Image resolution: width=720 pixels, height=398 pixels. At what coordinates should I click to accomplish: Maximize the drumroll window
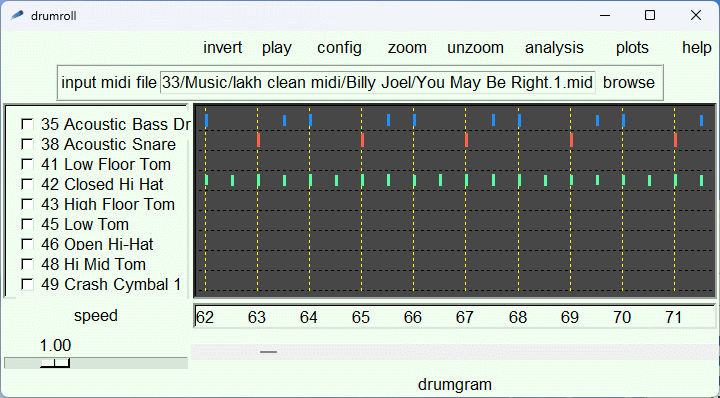pyautogui.click(x=650, y=16)
